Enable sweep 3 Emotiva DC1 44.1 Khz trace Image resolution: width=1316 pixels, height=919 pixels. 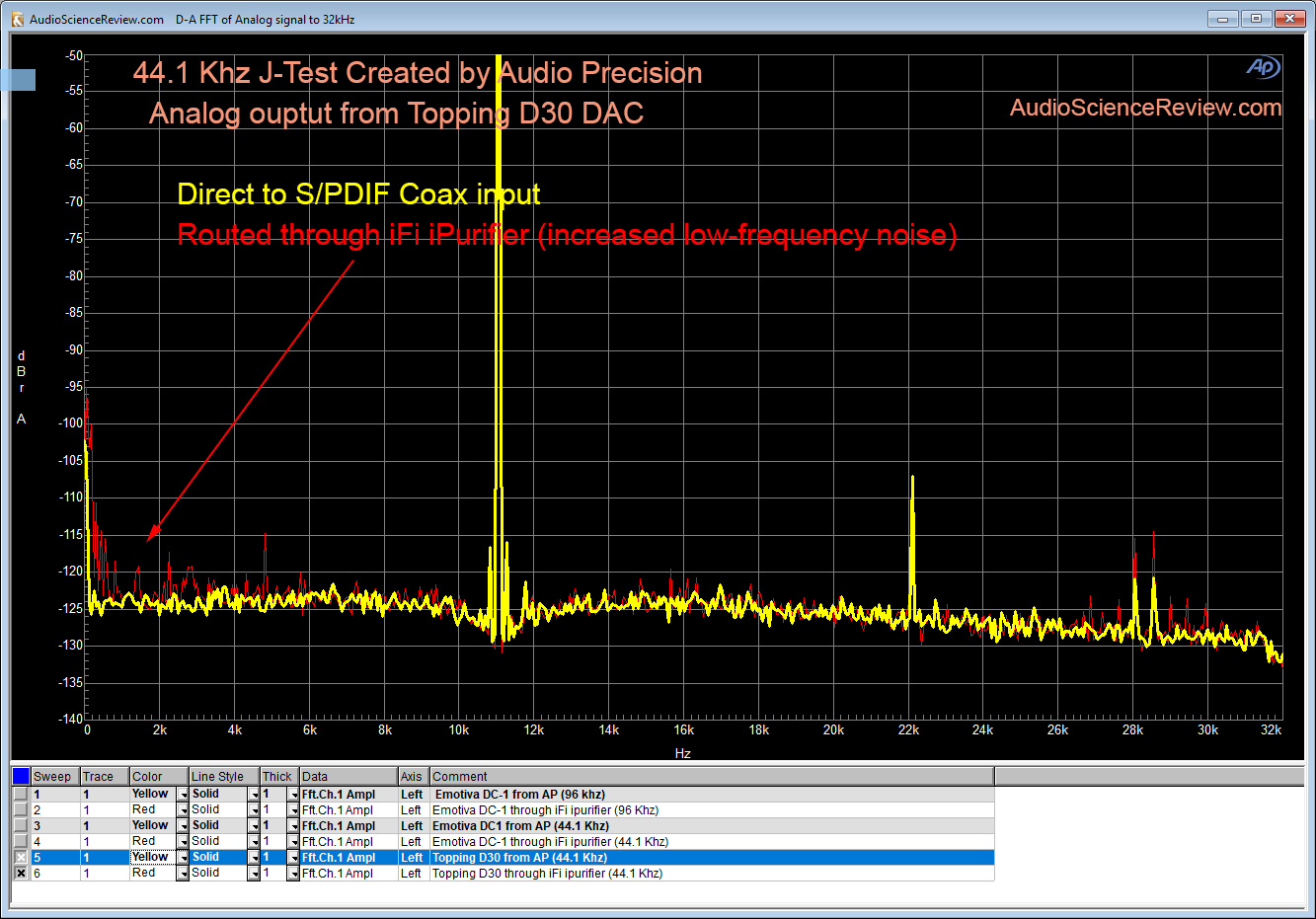point(21,826)
